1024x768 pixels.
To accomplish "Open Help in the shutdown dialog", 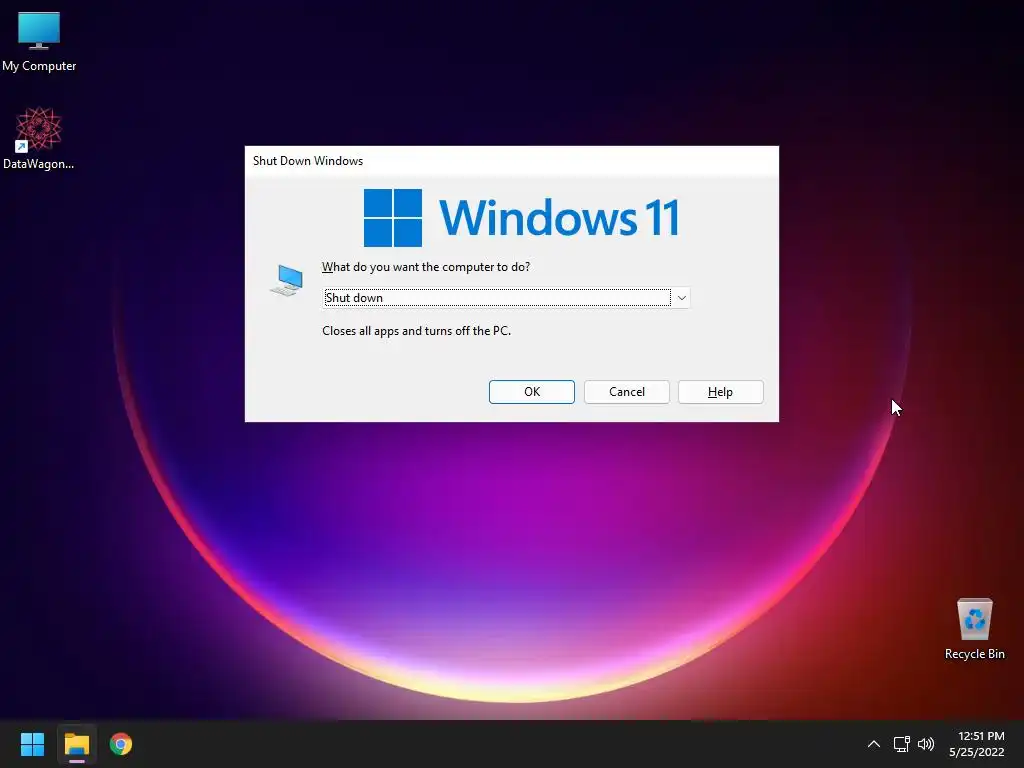I will pyautogui.click(x=720, y=392).
